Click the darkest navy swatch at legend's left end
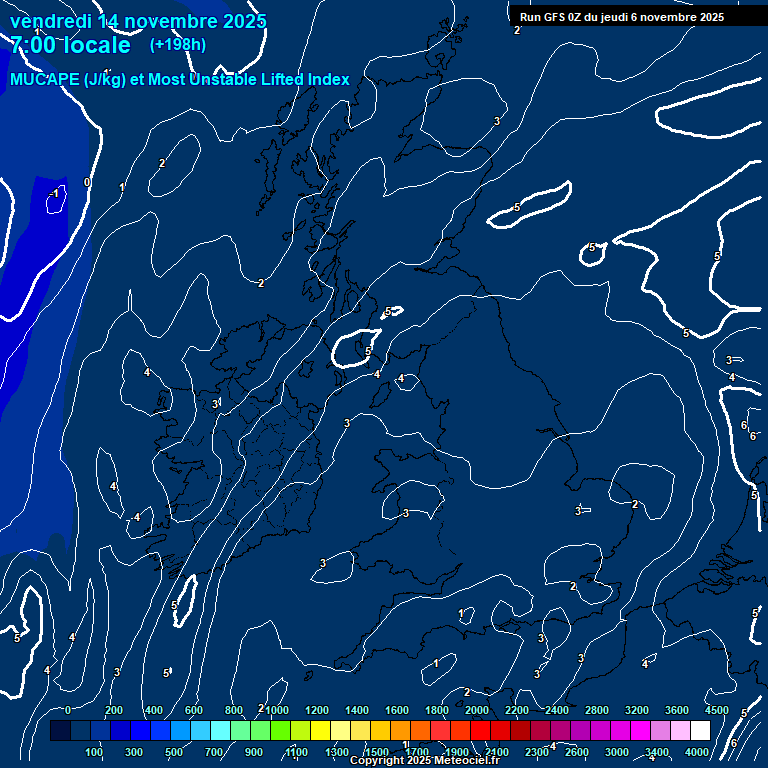The height and width of the screenshot is (768, 768). click(x=60, y=731)
